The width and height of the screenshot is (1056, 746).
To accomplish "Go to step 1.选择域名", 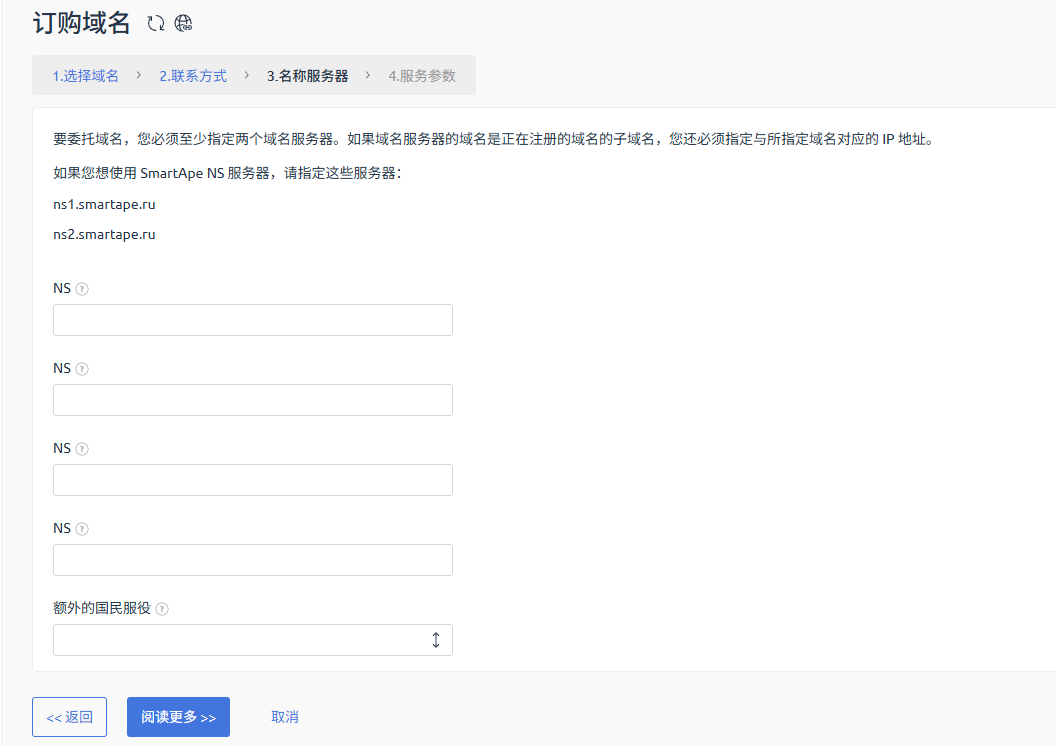I will [x=86, y=76].
